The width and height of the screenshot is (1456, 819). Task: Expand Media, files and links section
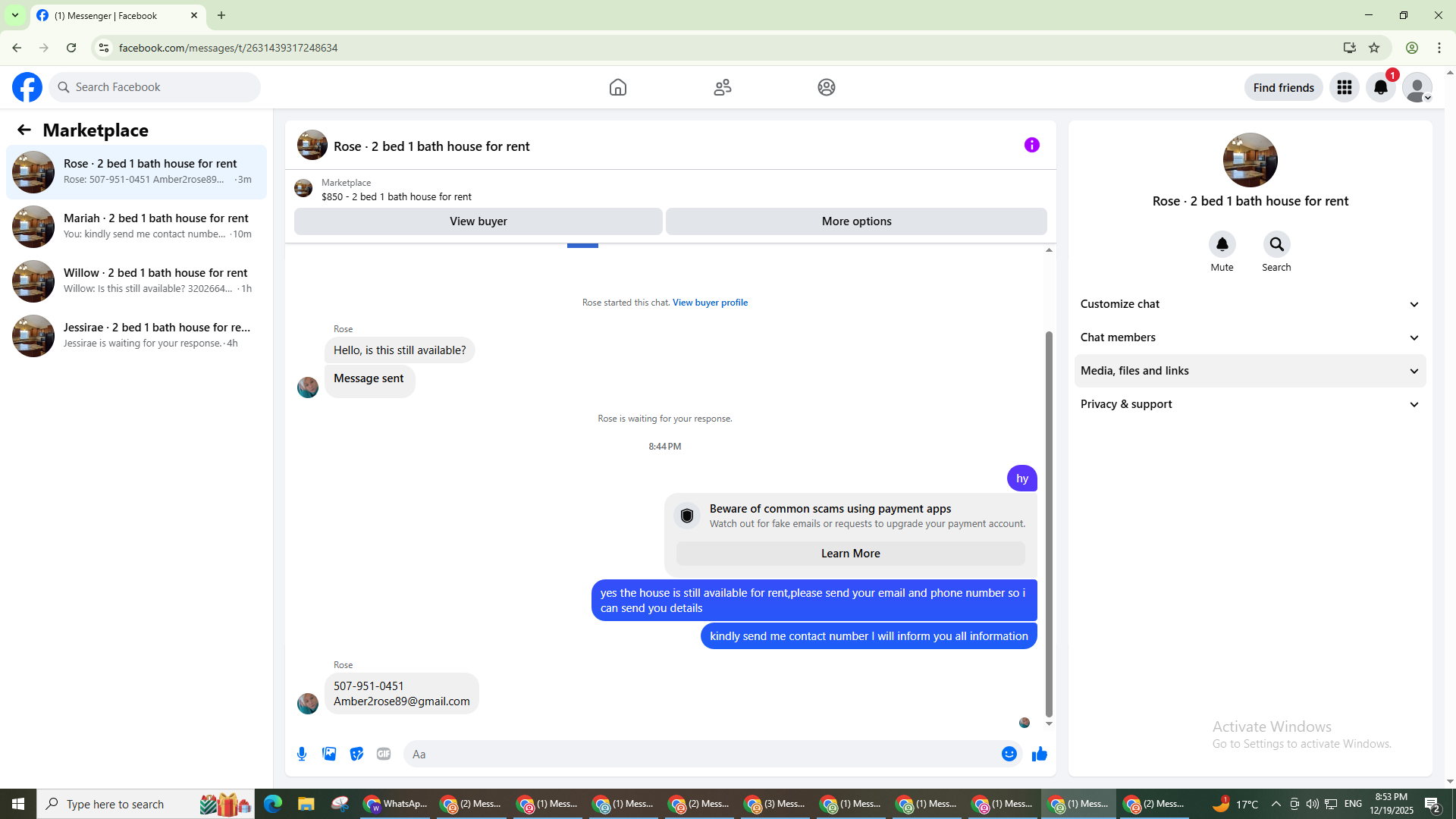1250,371
